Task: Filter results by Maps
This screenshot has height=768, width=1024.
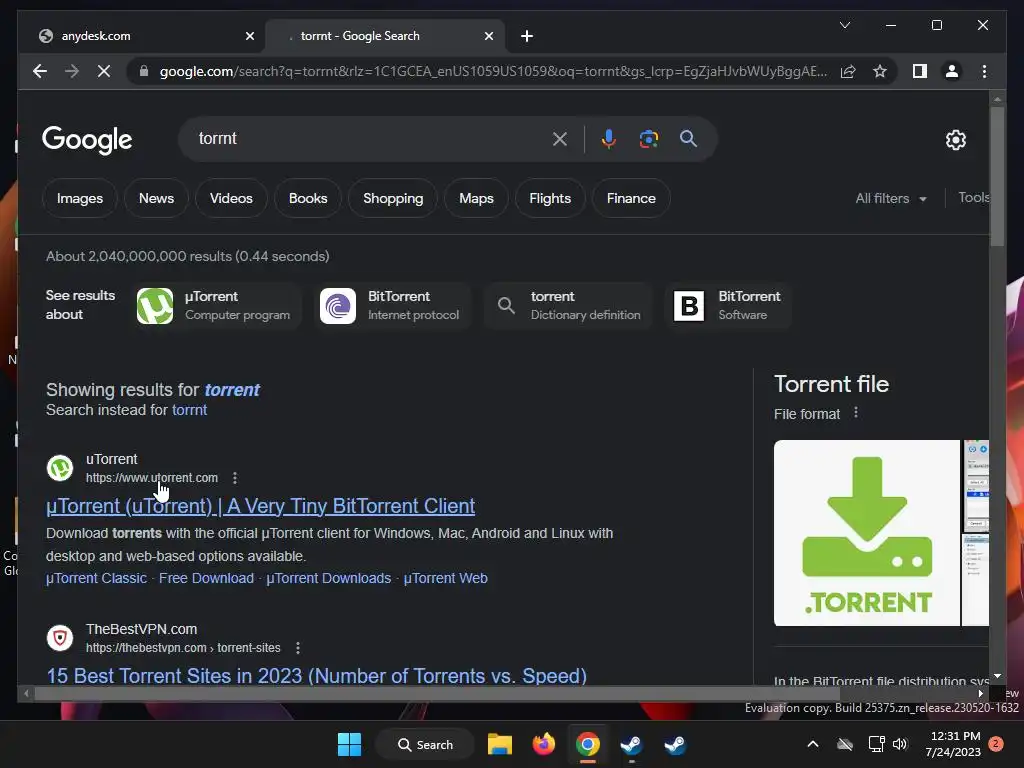Action: pos(476,198)
